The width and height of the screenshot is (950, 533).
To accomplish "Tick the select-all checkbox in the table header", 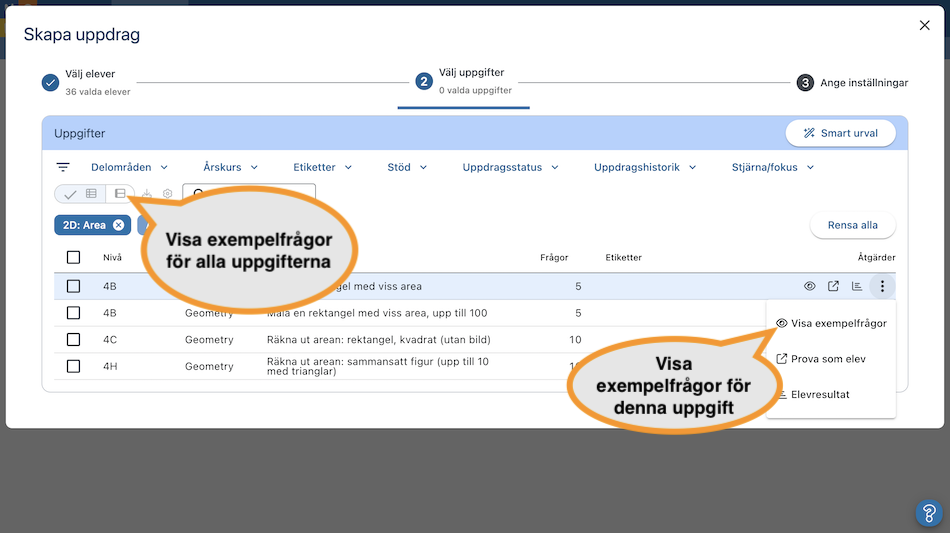I will [73, 257].
